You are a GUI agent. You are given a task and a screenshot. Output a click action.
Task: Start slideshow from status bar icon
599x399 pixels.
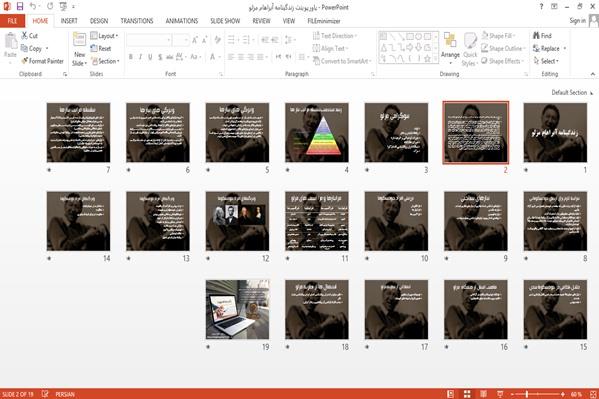tap(500, 394)
